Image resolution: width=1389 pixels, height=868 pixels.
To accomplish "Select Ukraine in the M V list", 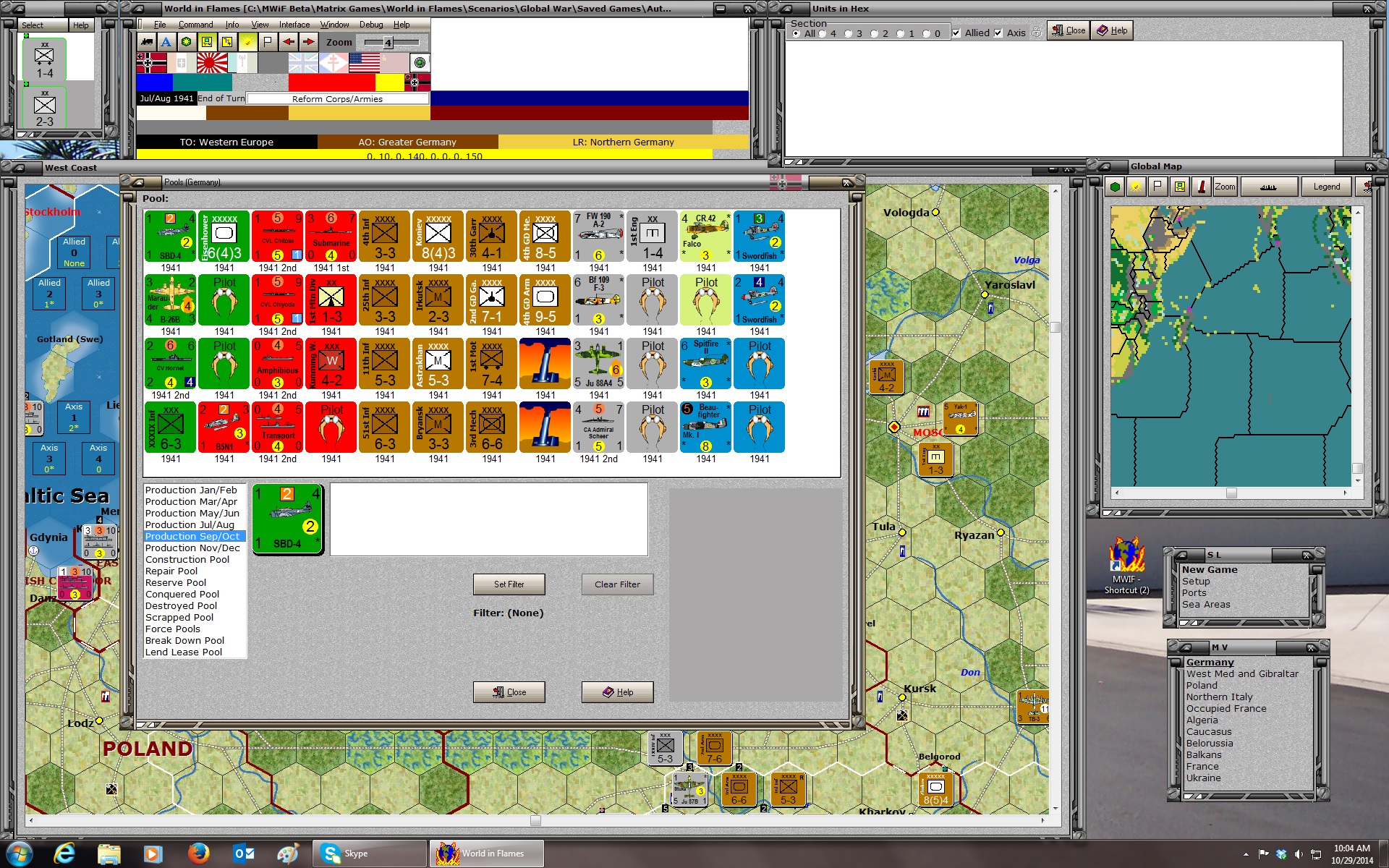I will click(1203, 778).
